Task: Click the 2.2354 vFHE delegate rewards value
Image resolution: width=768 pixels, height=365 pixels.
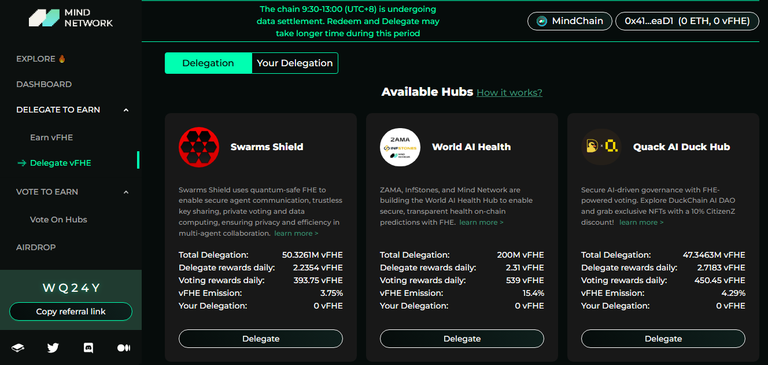Action: [318, 268]
